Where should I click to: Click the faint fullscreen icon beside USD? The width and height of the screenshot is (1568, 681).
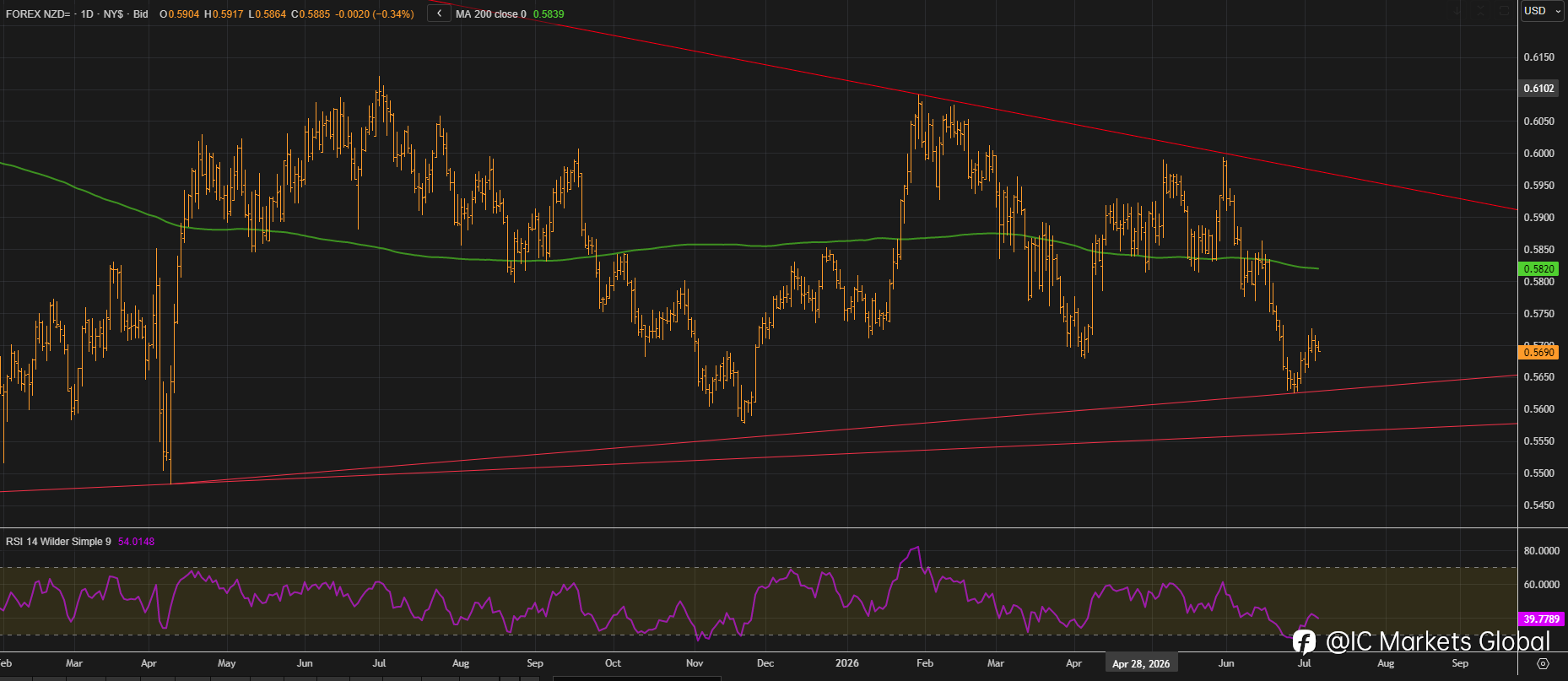point(1504,11)
